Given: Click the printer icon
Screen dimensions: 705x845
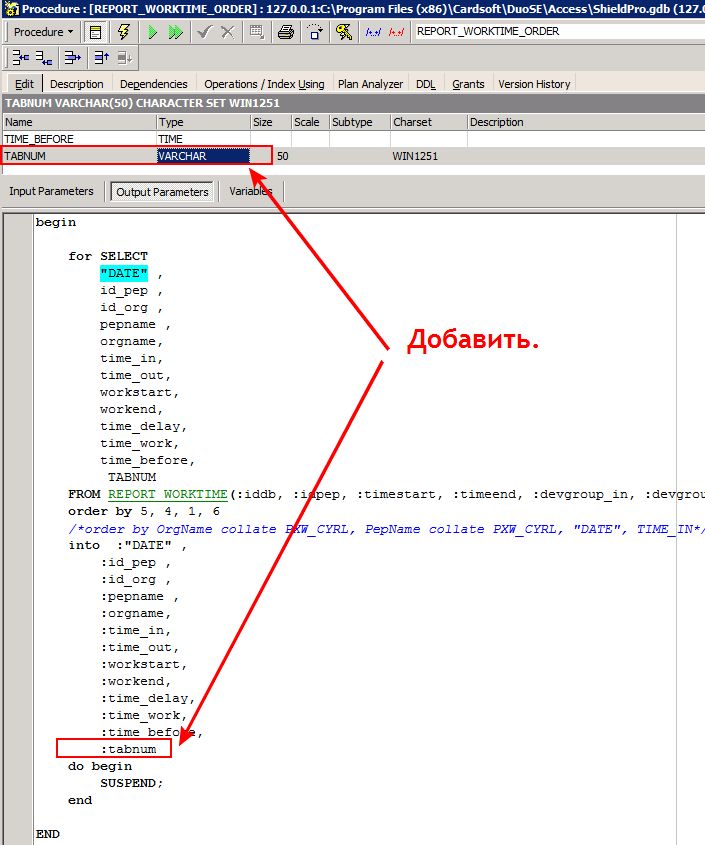Looking at the screenshot, I should click(x=286, y=32).
